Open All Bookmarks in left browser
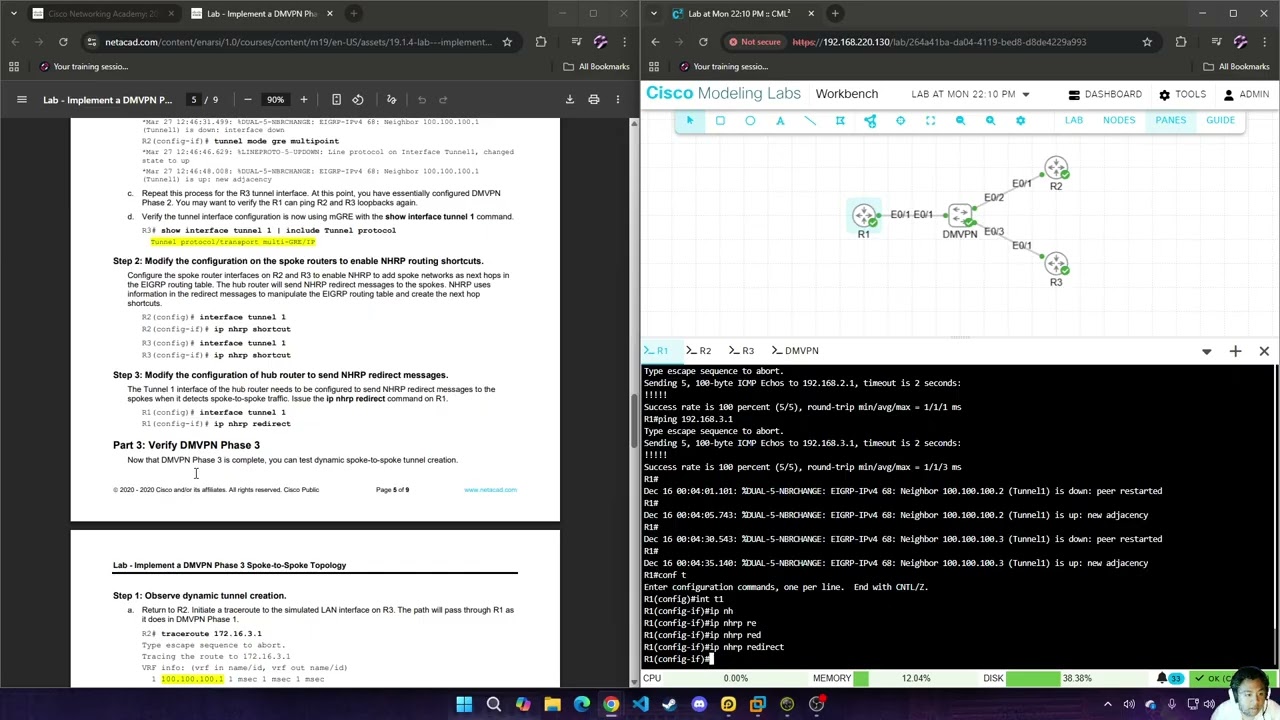Image resolution: width=1280 pixels, height=720 pixels. tap(596, 66)
